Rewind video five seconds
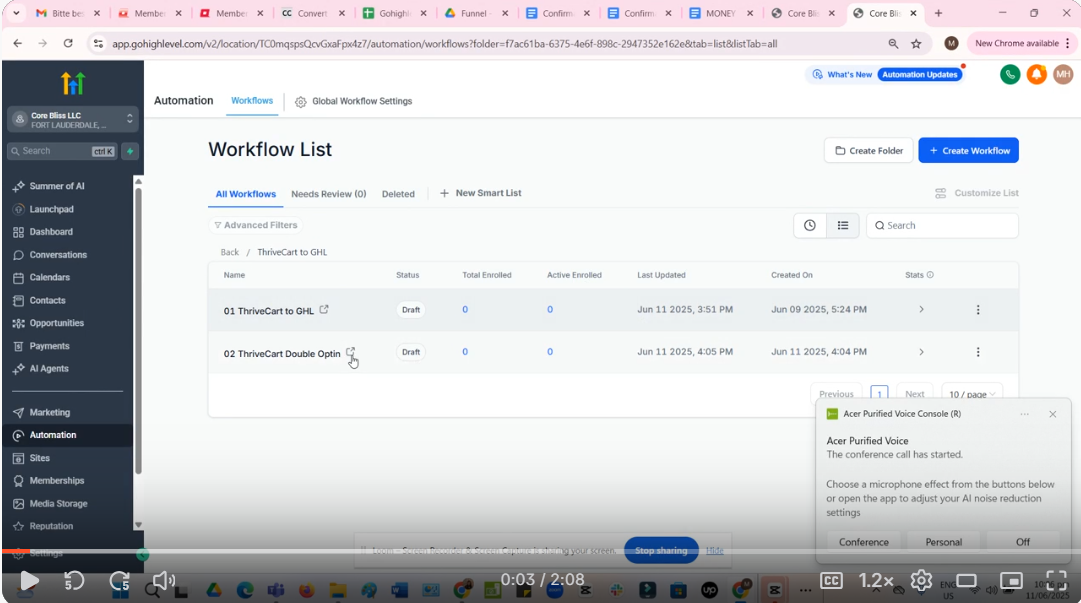 click(x=74, y=581)
